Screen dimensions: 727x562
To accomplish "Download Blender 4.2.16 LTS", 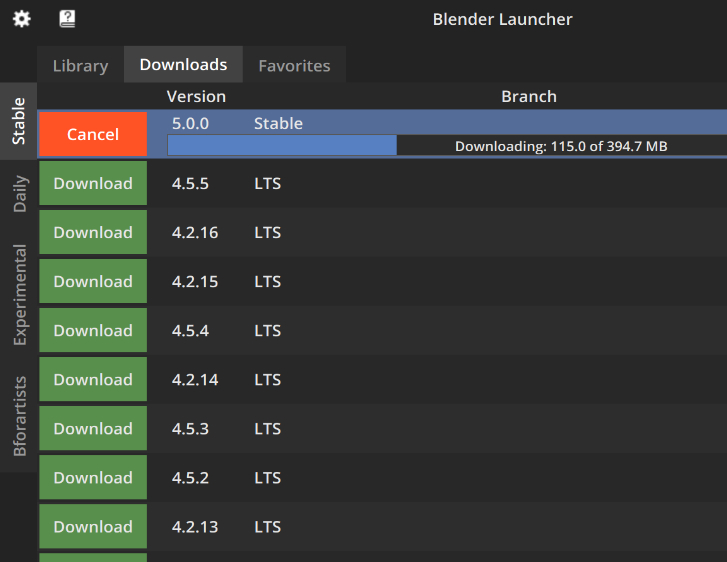I will (x=93, y=232).
